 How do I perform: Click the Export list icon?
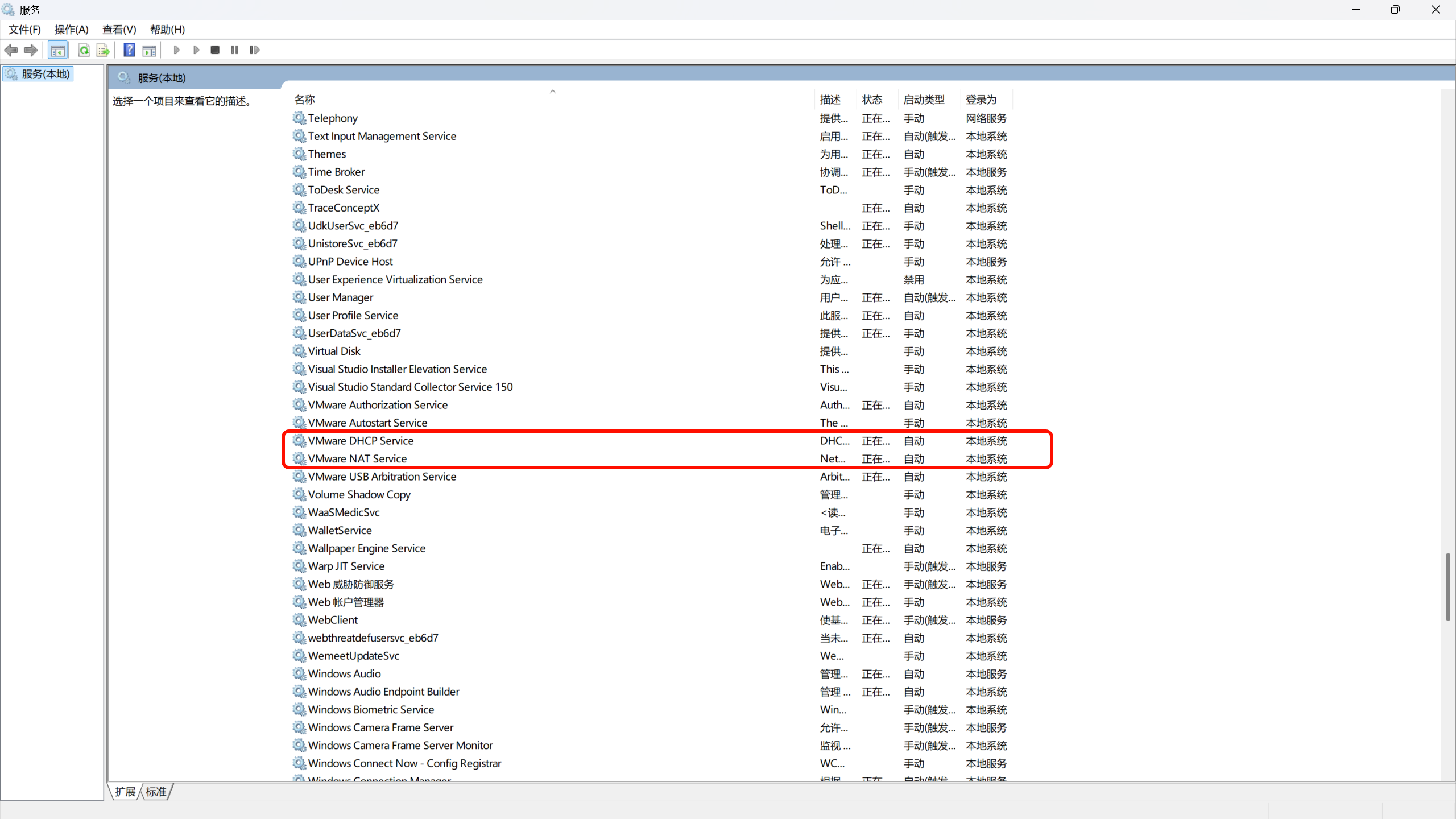pyautogui.click(x=103, y=50)
